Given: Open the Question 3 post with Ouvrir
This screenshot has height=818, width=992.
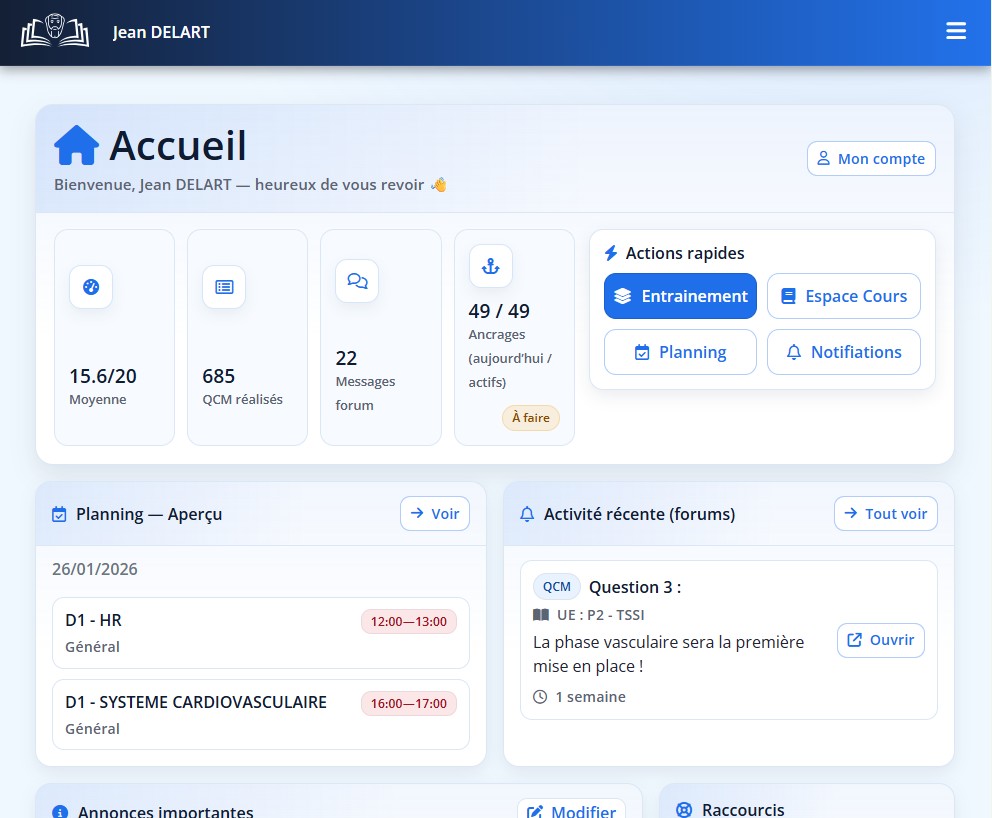Looking at the screenshot, I should 880,640.
